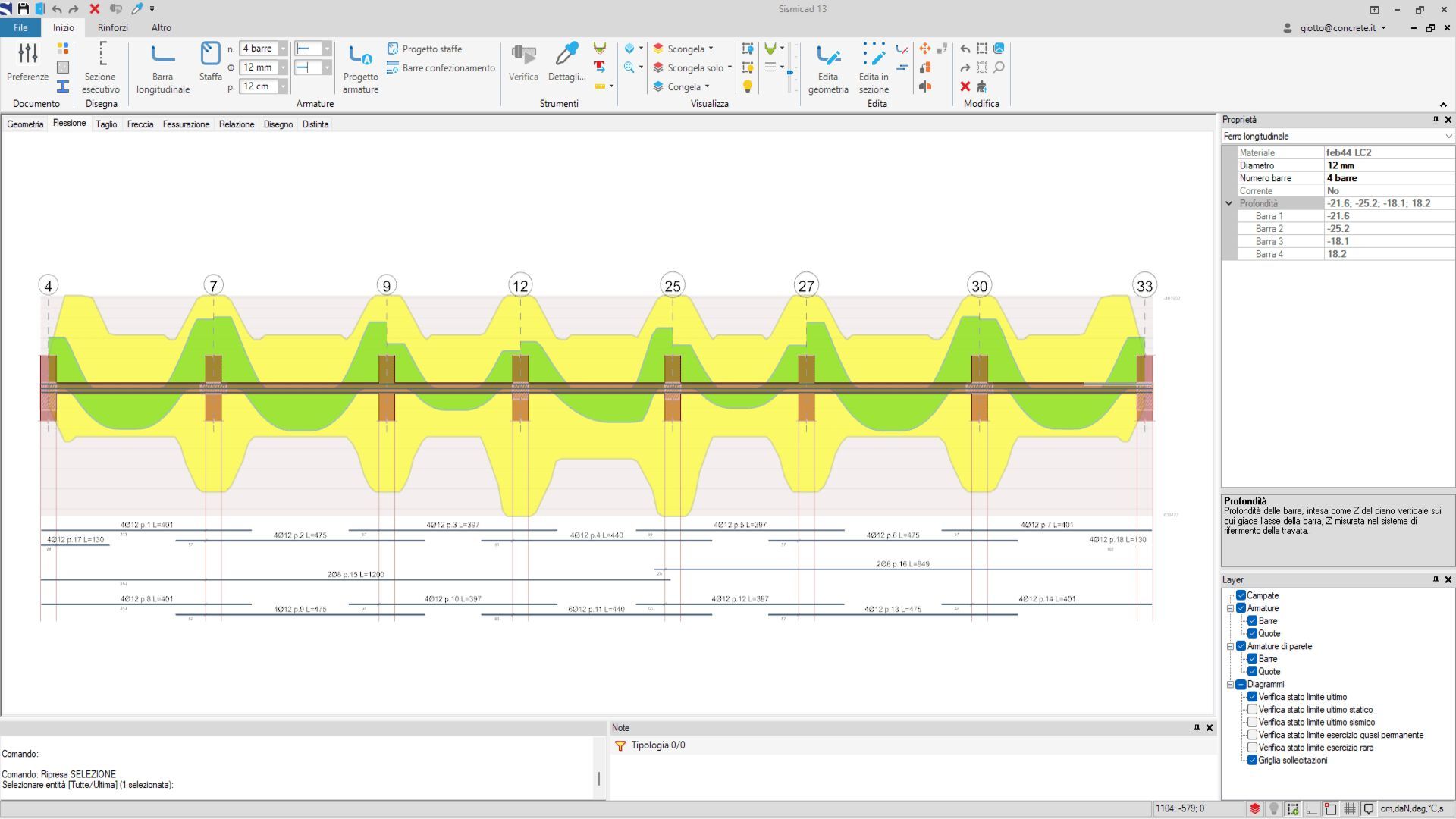Click Edita in sezione tool
The height and width of the screenshot is (819, 1456).
tap(874, 68)
